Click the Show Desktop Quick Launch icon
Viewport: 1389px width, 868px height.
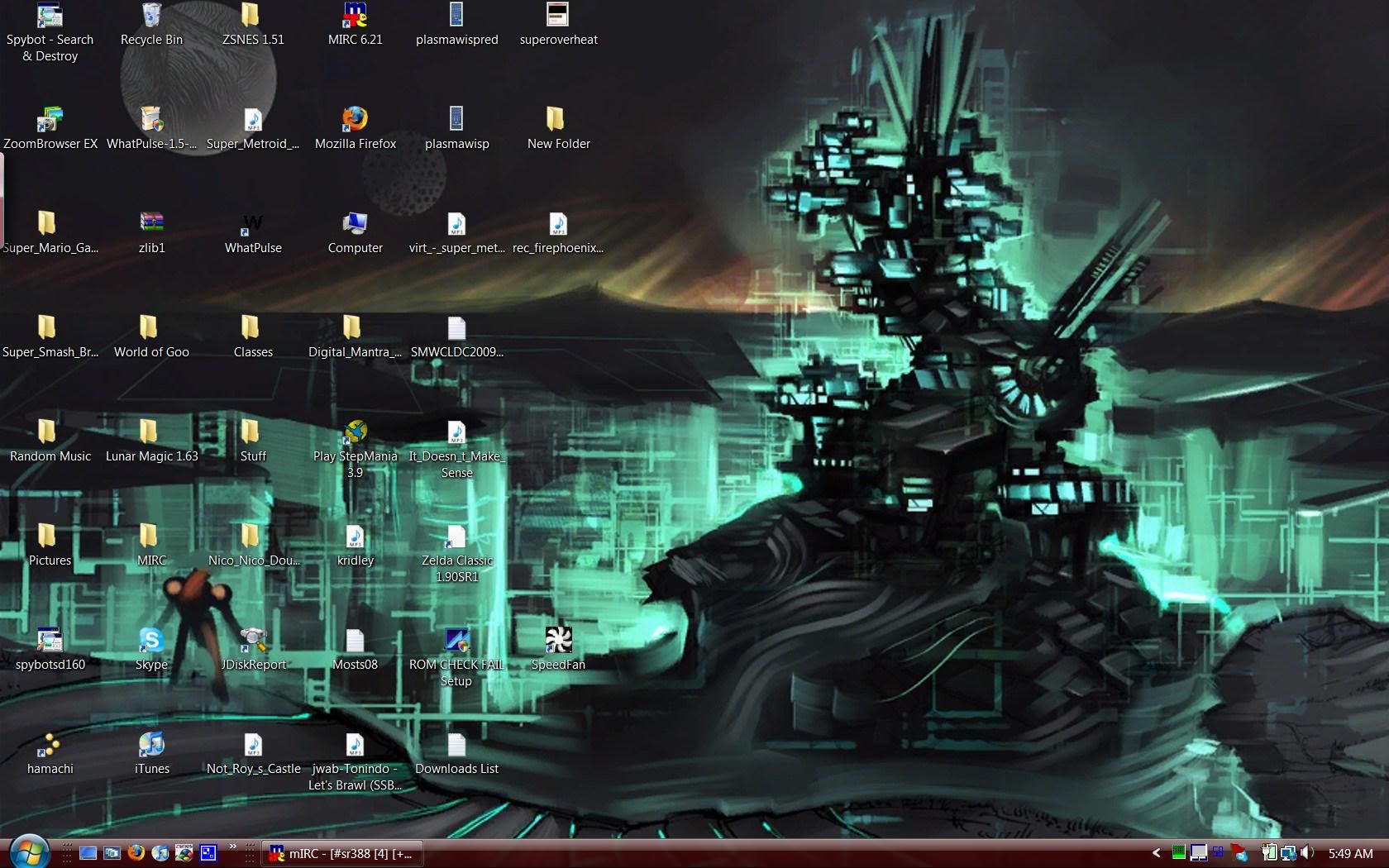point(88,853)
